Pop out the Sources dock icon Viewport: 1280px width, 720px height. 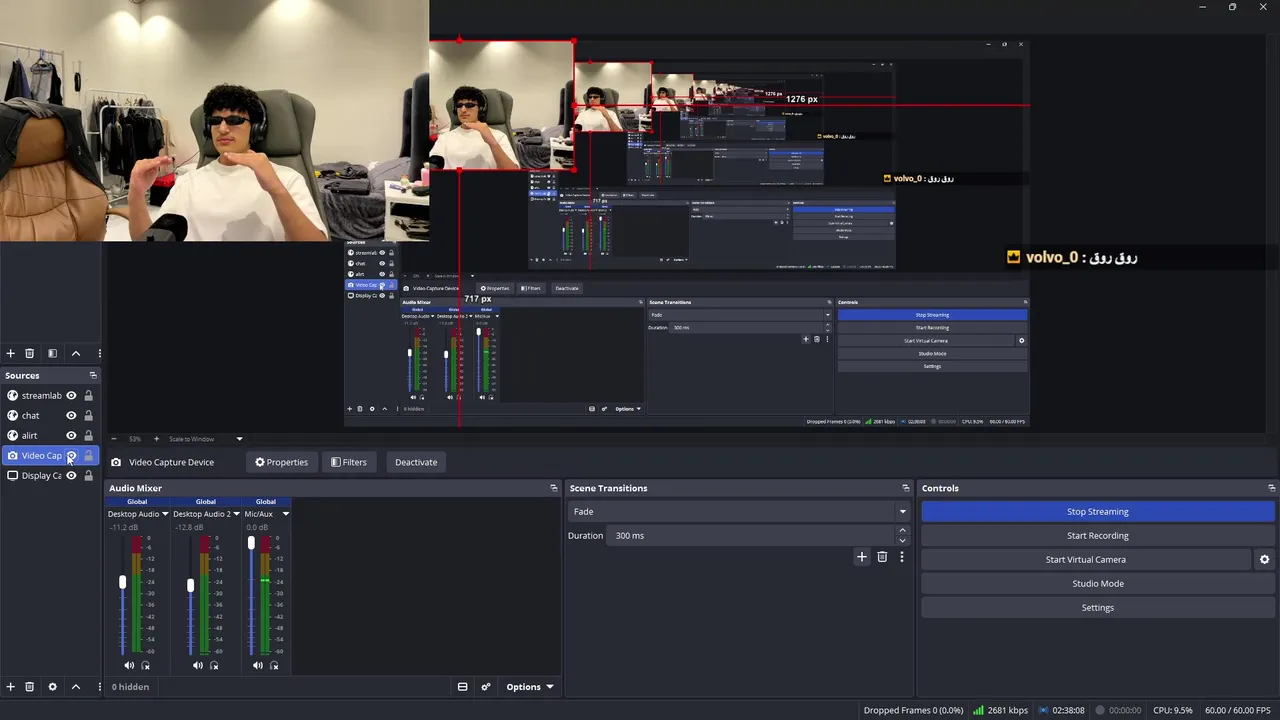93,376
